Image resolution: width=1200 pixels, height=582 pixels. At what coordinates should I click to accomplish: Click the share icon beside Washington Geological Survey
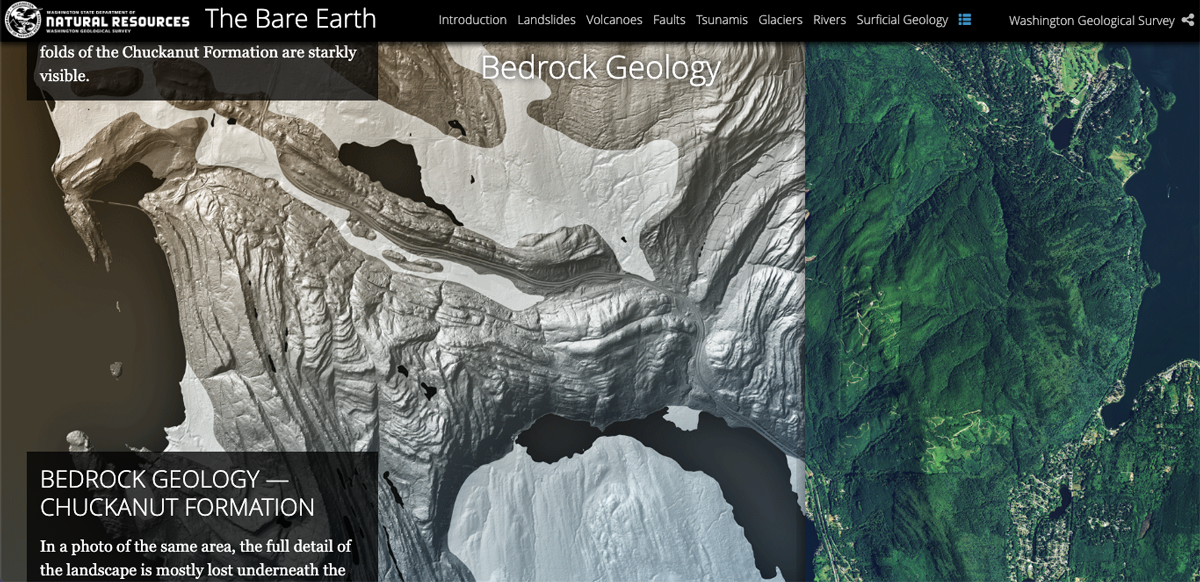(1187, 20)
